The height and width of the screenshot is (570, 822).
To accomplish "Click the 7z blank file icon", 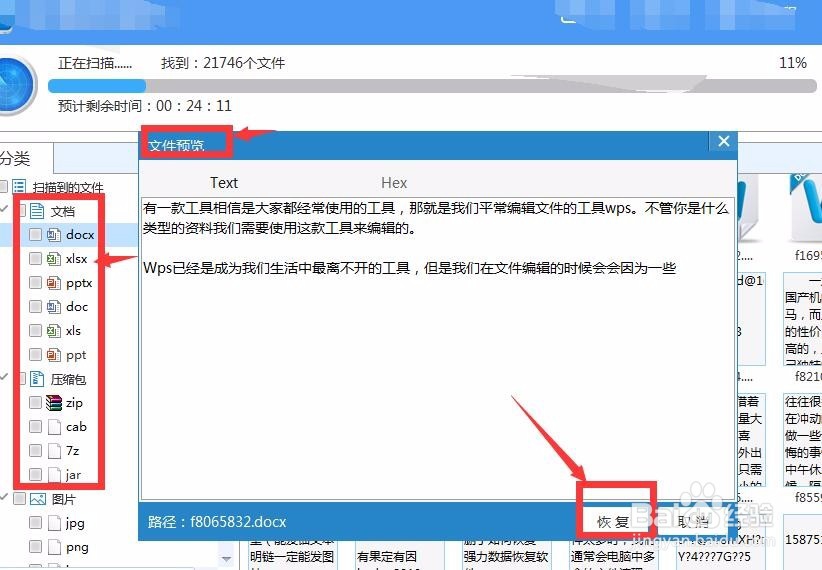I will coord(54,450).
